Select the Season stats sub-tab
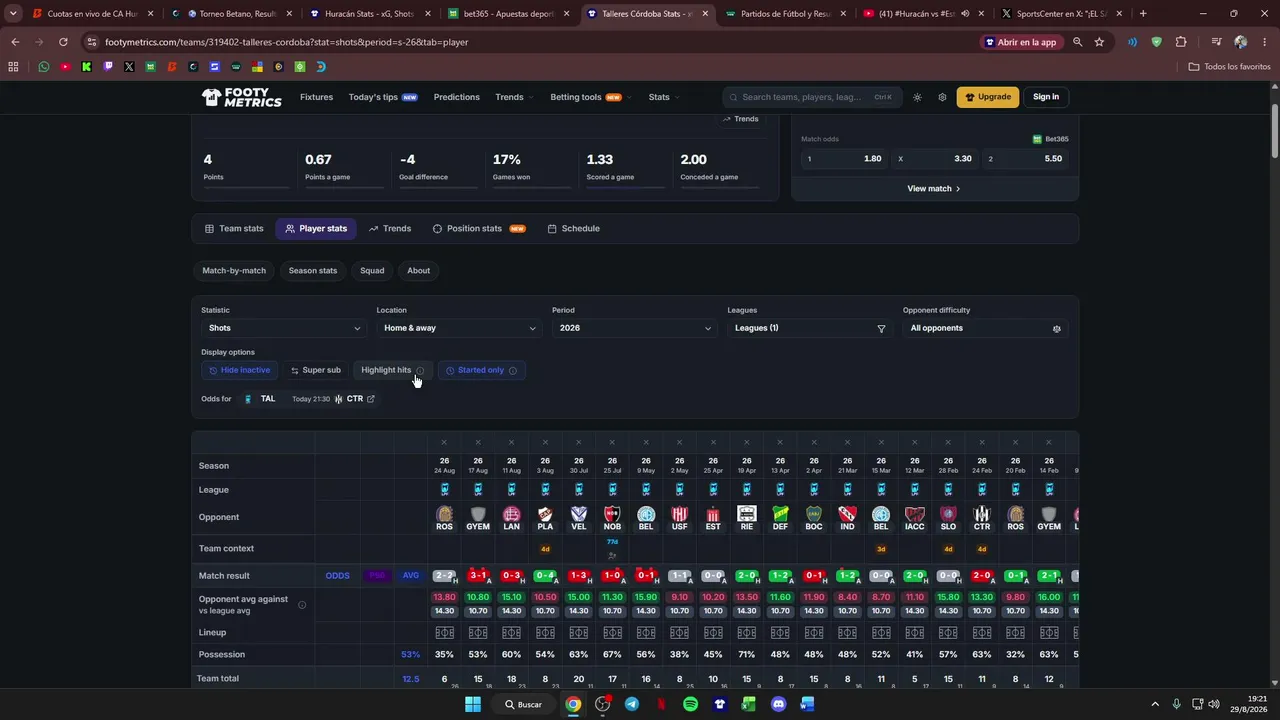1280x720 pixels. coord(313,271)
